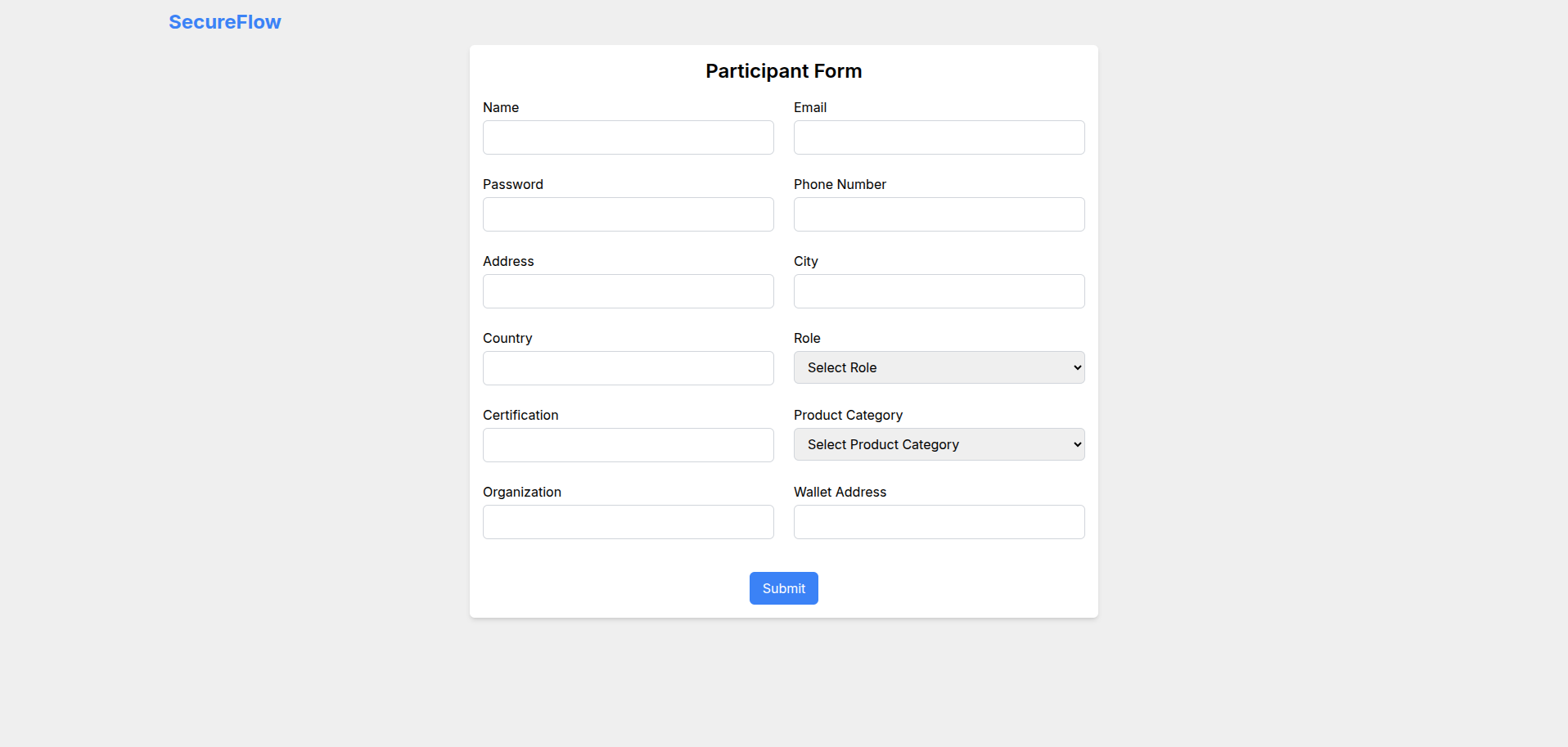The height and width of the screenshot is (747, 1568).
Task: Click the 'Wallet Address' label text
Action: [x=840, y=493]
